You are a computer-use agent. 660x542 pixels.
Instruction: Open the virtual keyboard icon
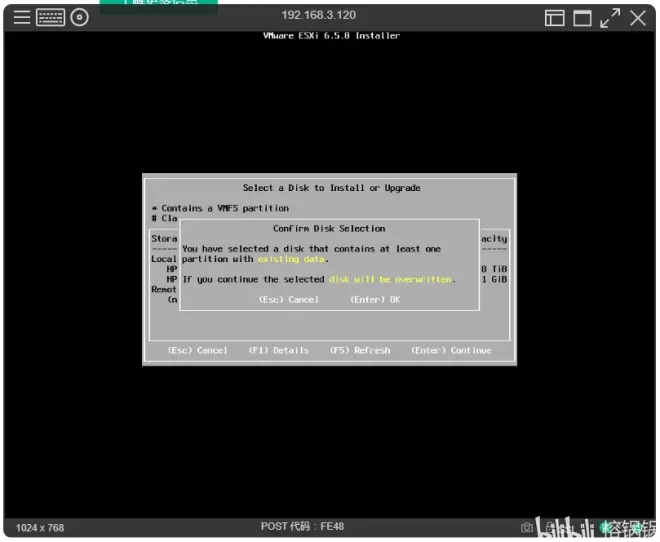(x=51, y=17)
